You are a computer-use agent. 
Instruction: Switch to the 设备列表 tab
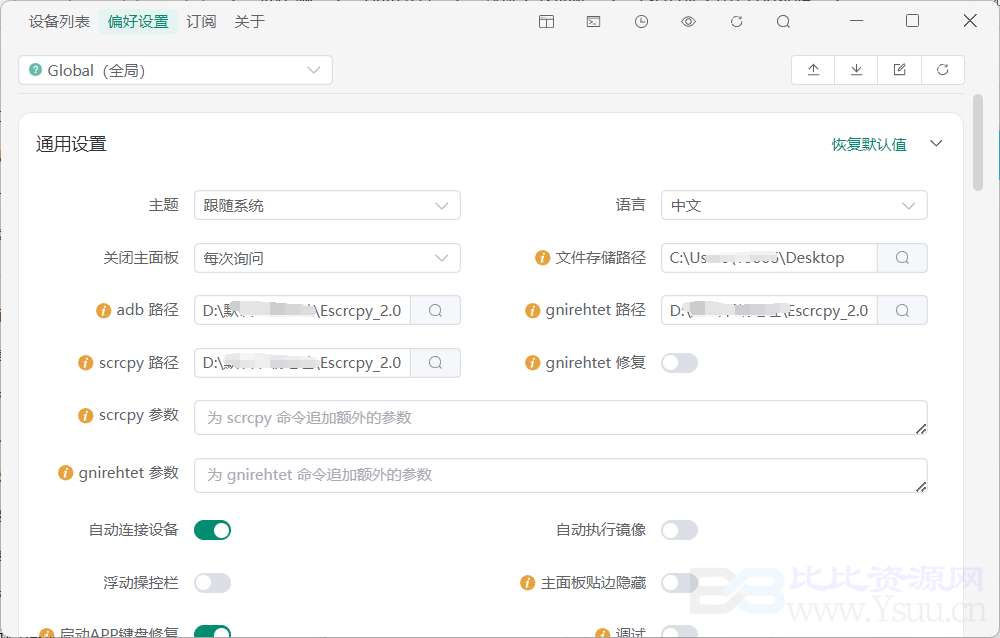click(x=58, y=20)
